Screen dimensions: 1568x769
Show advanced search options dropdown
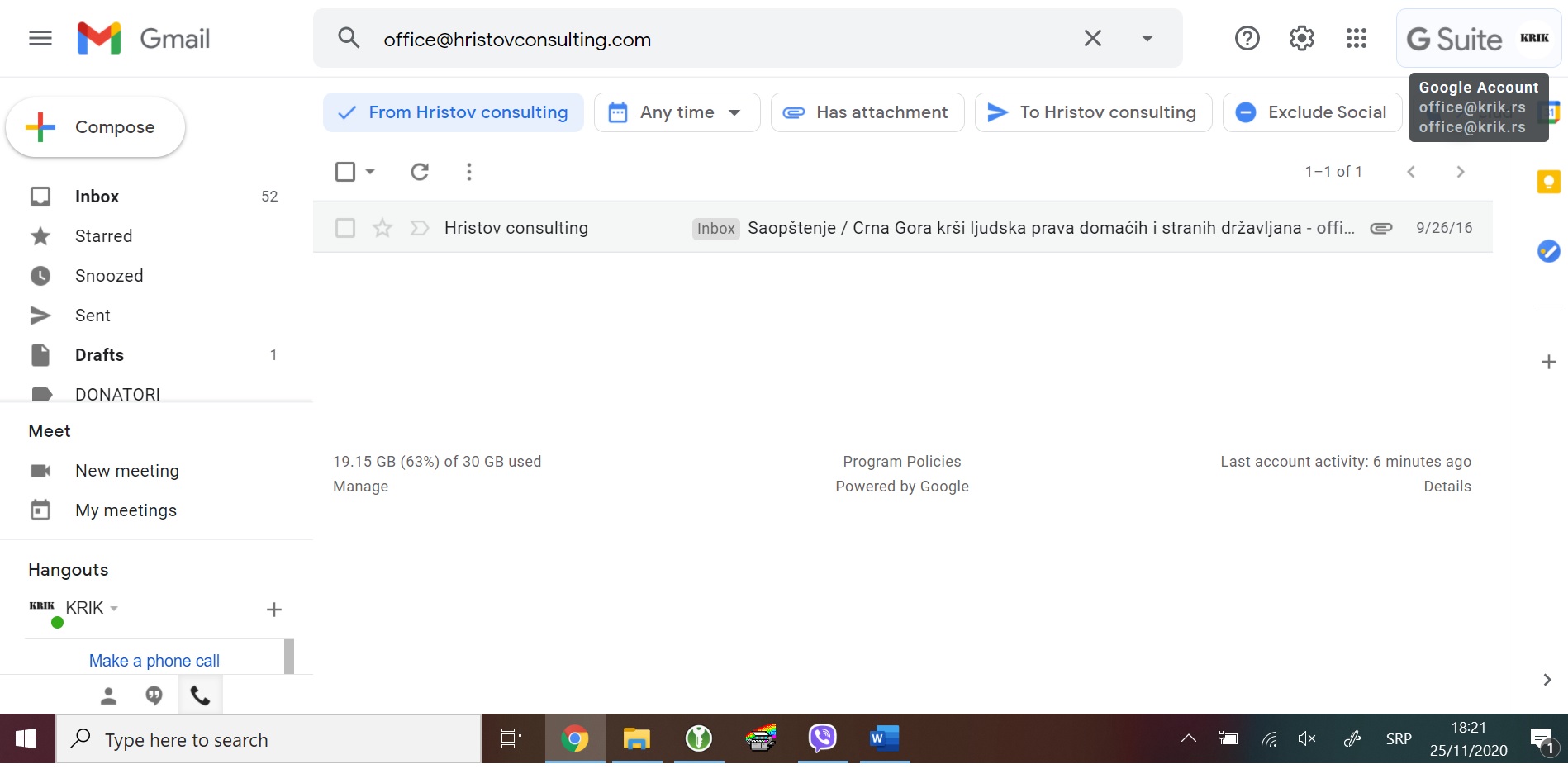(1147, 39)
